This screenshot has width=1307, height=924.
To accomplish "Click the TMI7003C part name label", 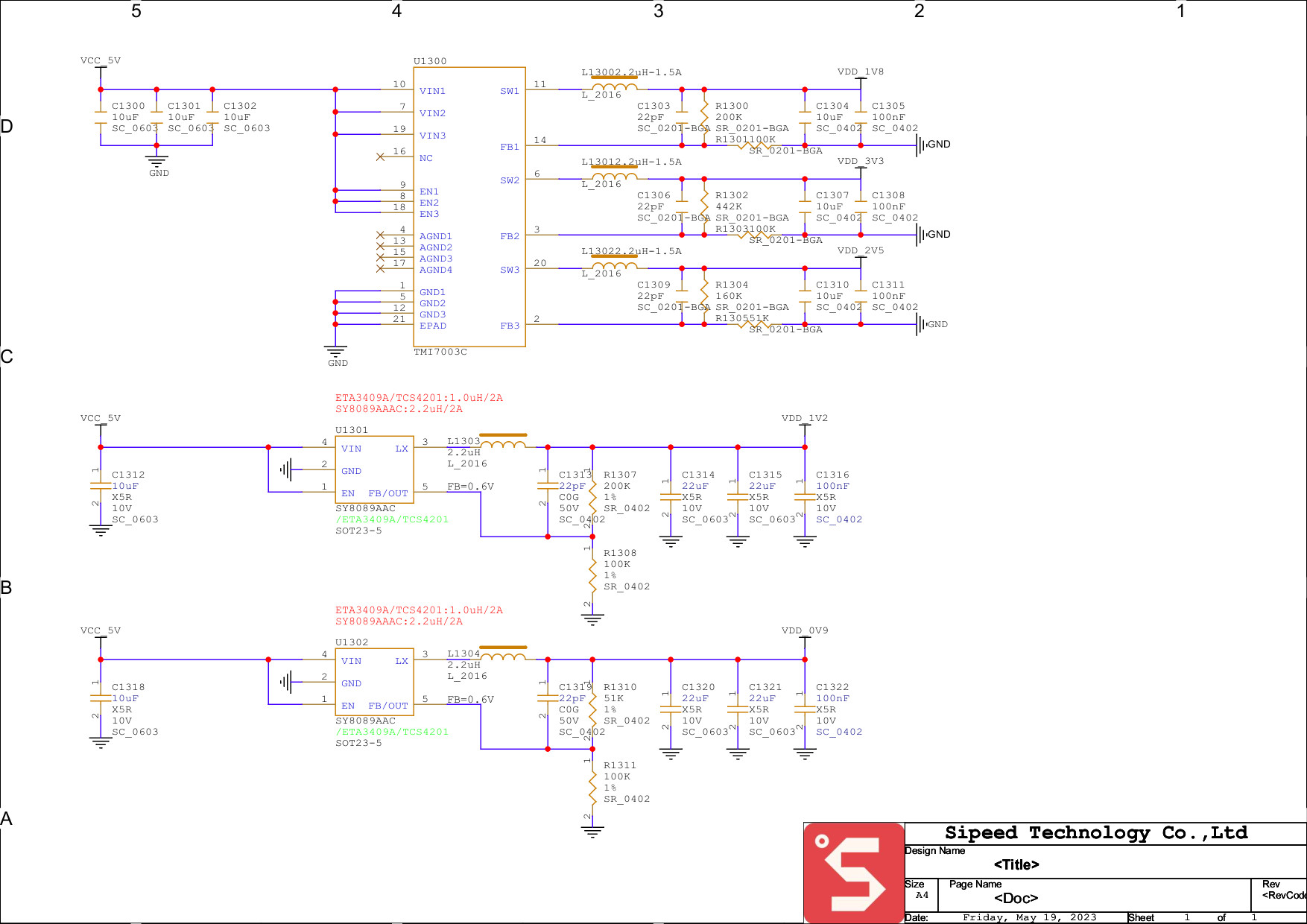I will 440,352.
